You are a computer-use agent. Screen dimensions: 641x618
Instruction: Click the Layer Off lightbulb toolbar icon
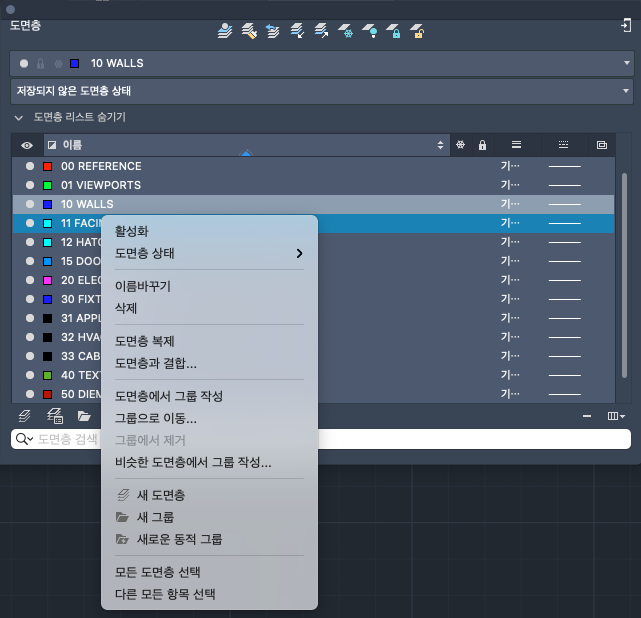click(370, 31)
